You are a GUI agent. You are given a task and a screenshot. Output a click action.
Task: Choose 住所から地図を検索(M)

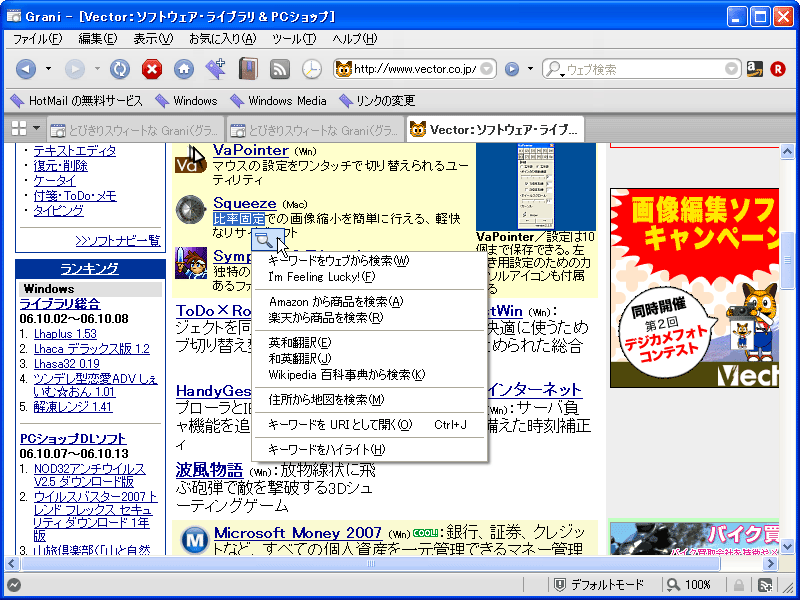369,399
